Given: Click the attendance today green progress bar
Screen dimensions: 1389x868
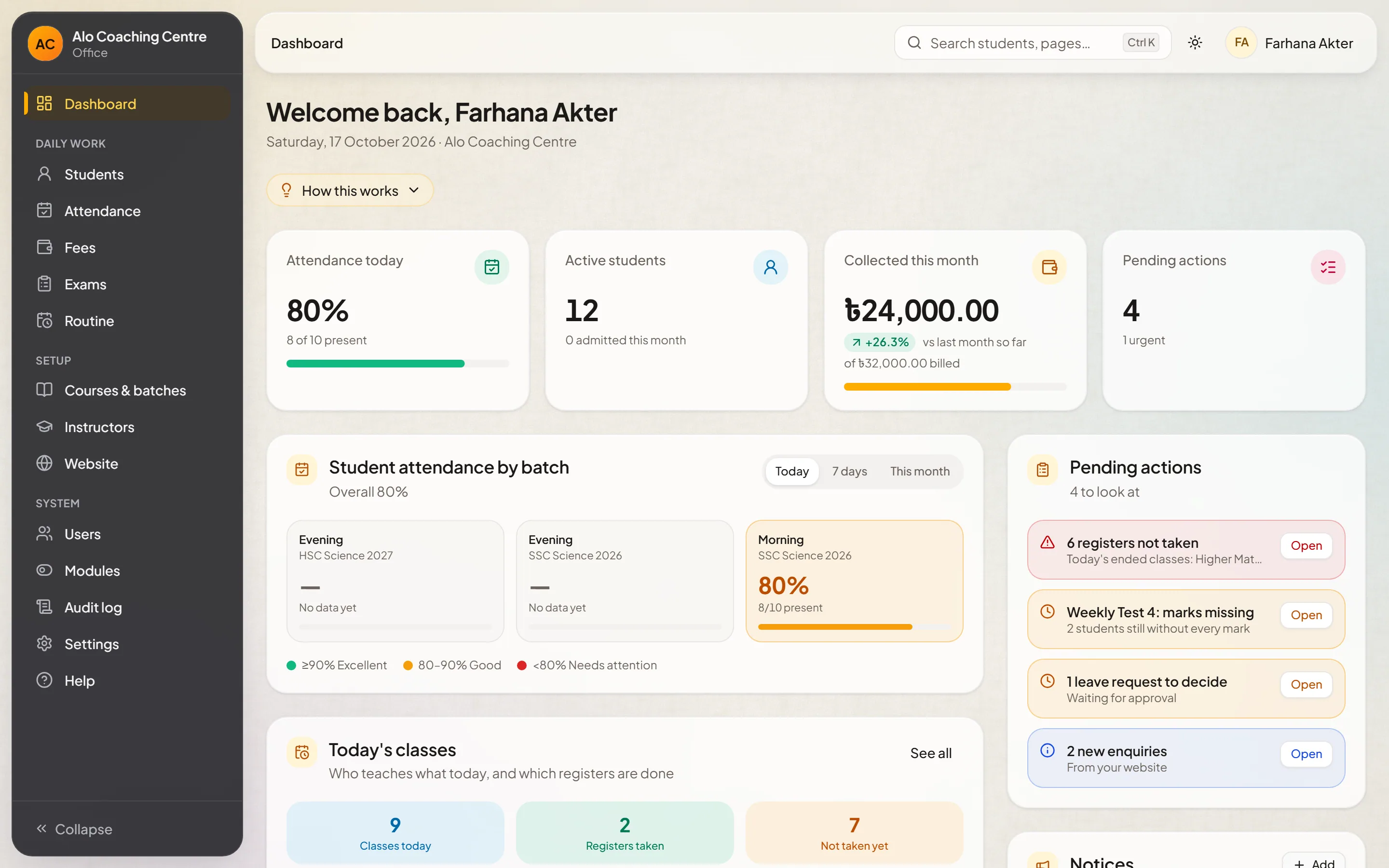Looking at the screenshot, I should click(397, 364).
